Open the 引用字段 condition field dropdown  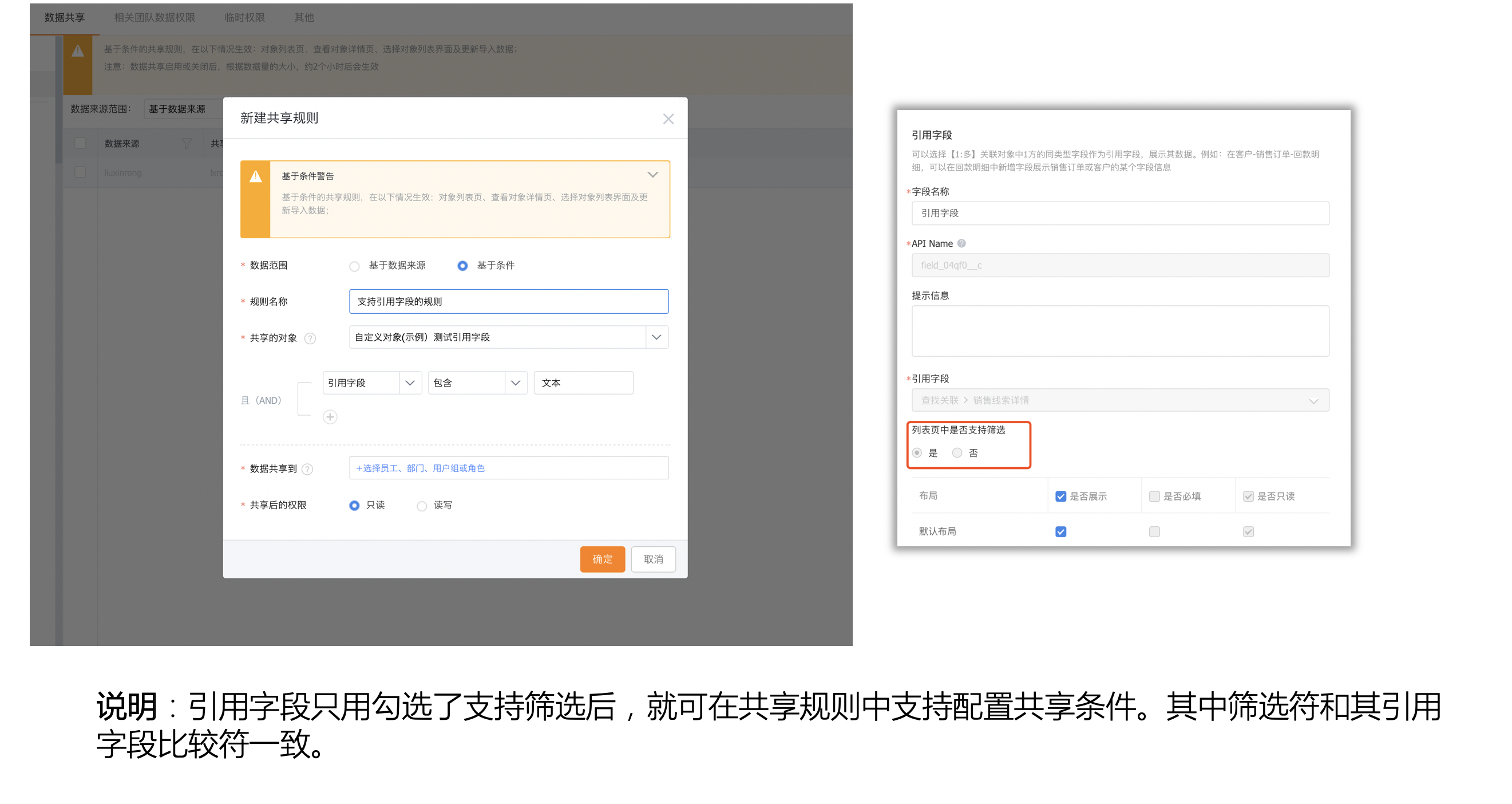pos(372,384)
